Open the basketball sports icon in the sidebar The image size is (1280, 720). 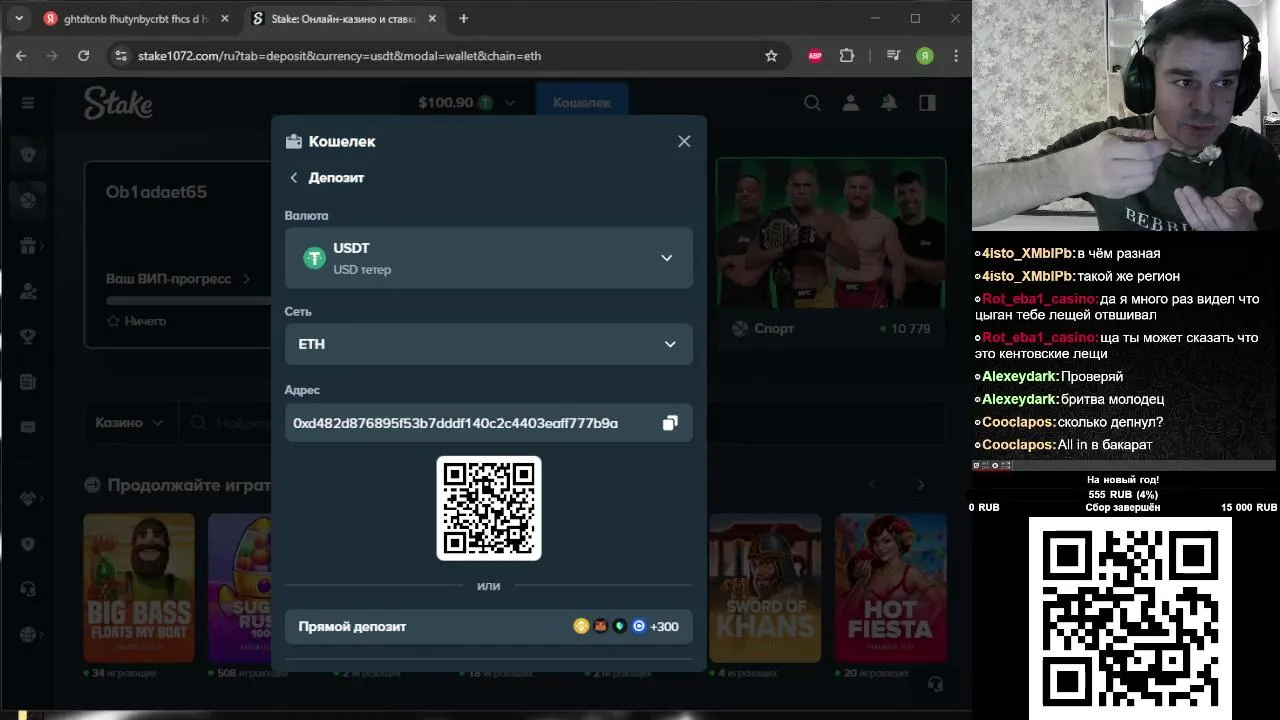27,200
